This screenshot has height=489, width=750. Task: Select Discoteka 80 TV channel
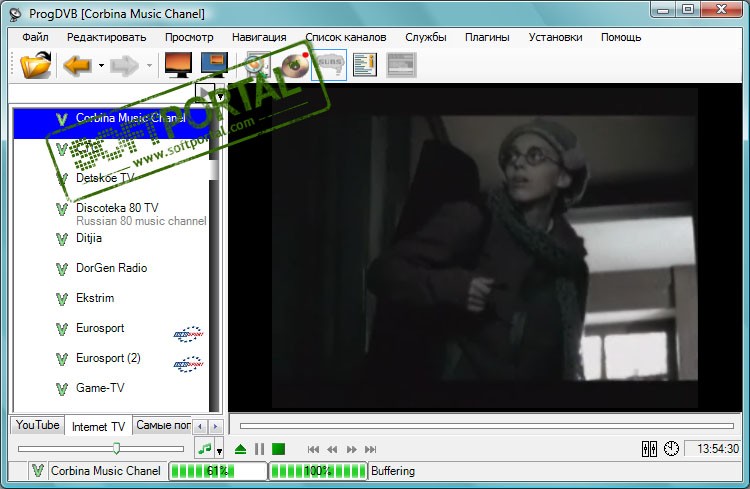(x=117, y=208)
